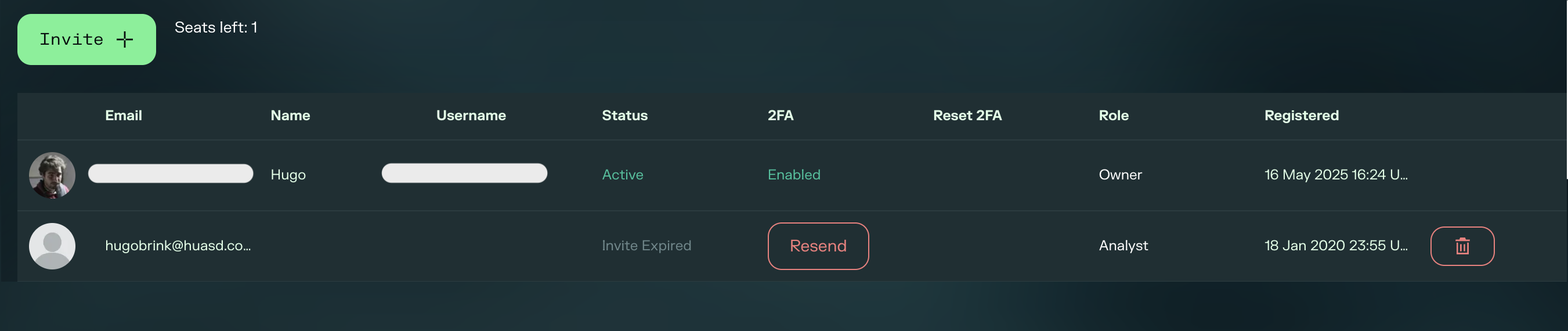Delete the expired invite via trash icon
The width and height of the screenshot is (1568, 331).
(x=1461, y=246)
